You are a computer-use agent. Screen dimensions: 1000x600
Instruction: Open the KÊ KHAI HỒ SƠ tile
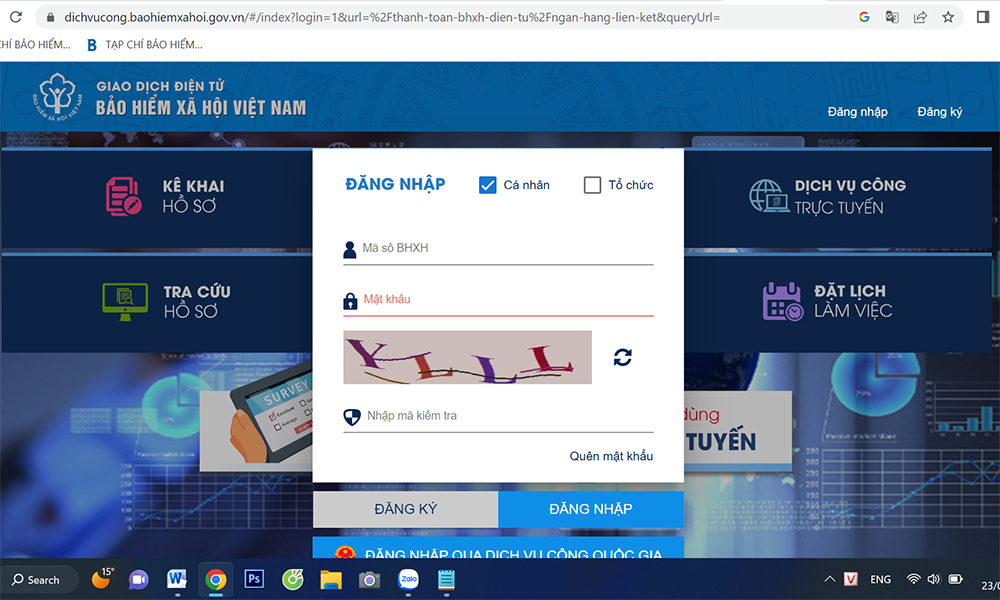click(157, 198)
